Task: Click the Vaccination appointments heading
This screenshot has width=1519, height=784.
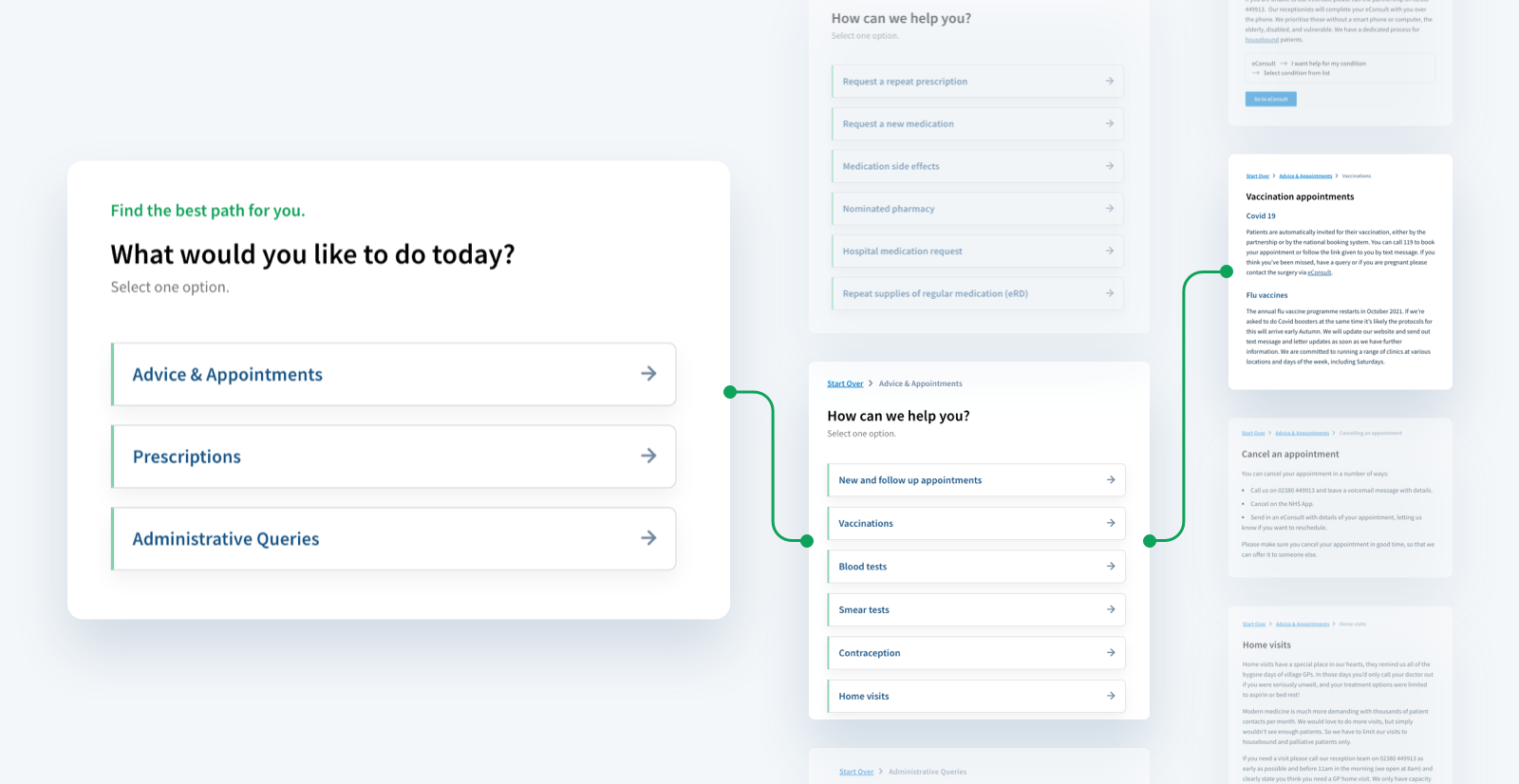Action: click(1300, 196)
